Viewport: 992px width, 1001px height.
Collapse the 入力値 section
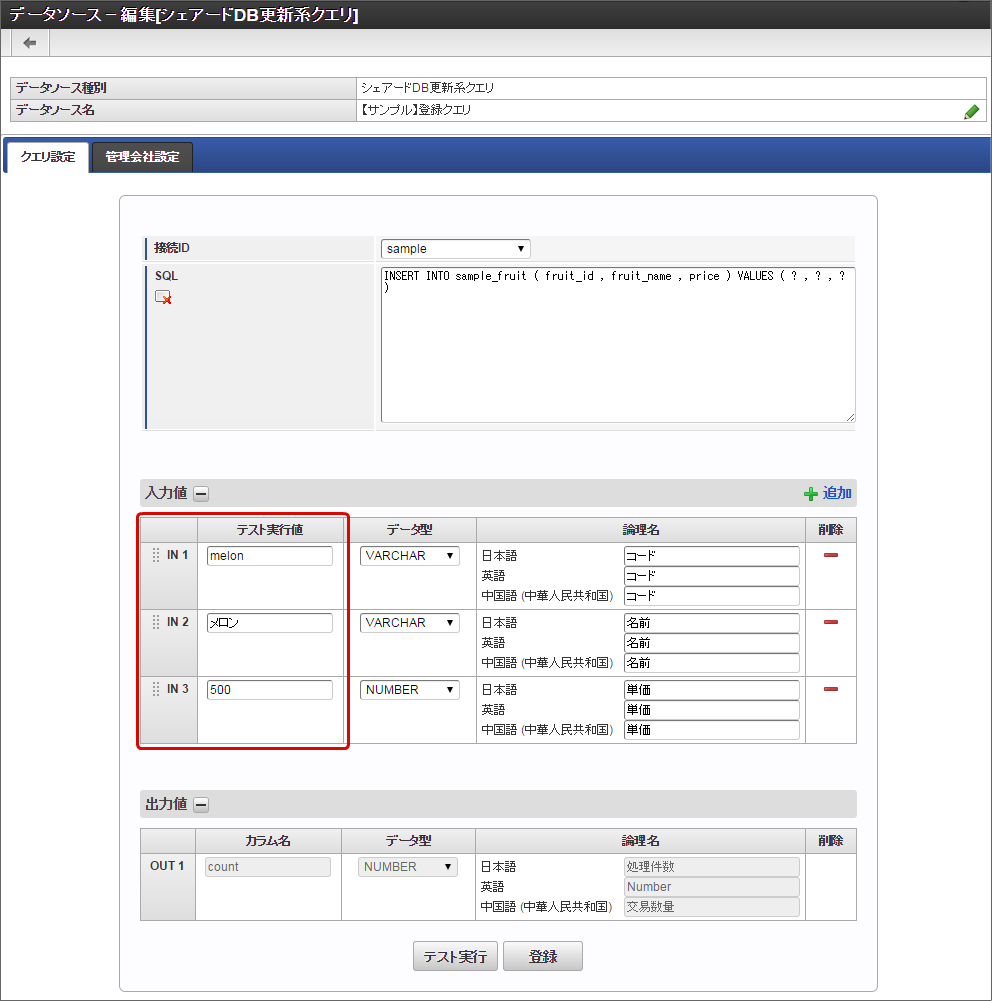pos(201,493)
